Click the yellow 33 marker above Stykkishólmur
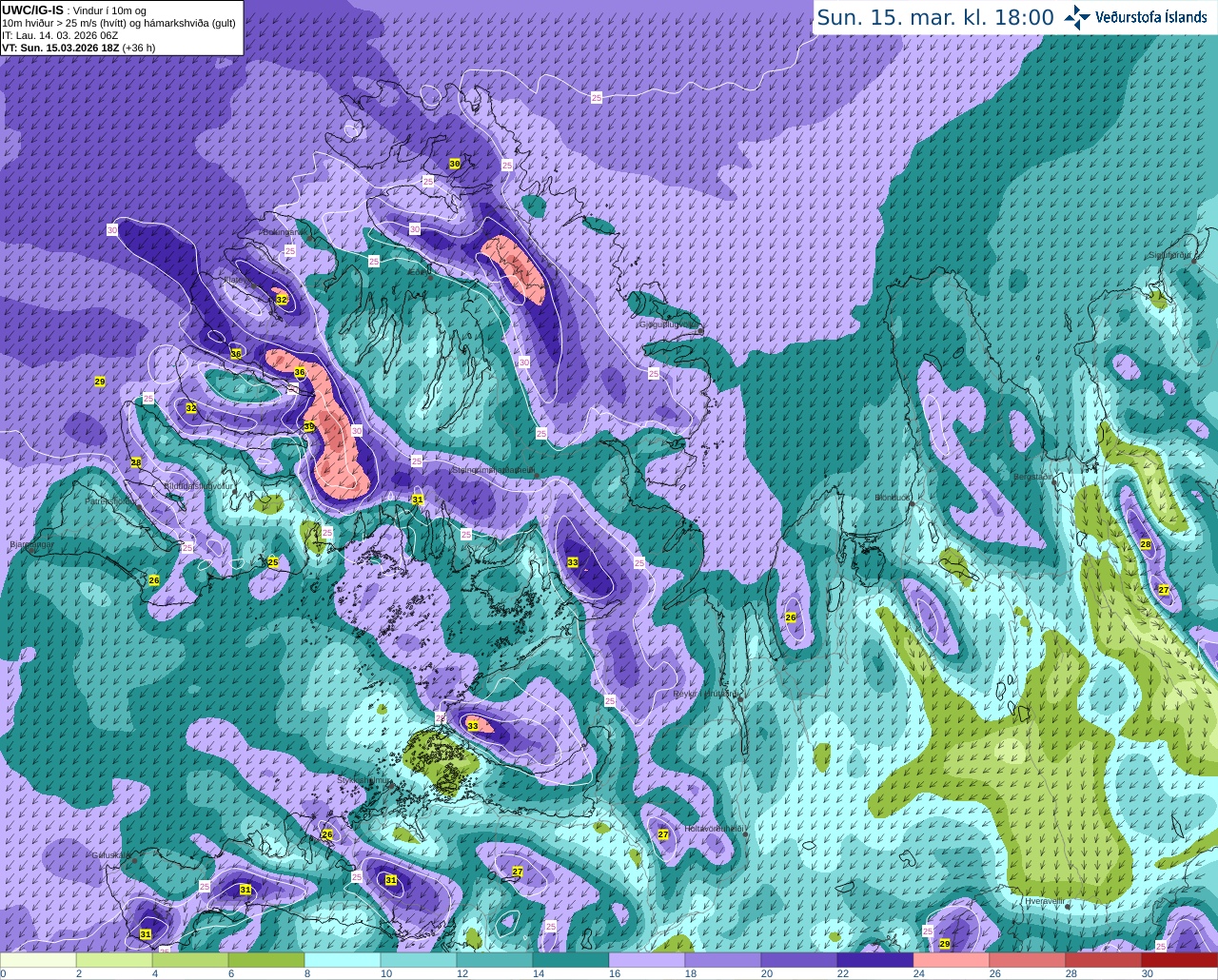Screen dimensions: 1218x980 click(473, 726)
